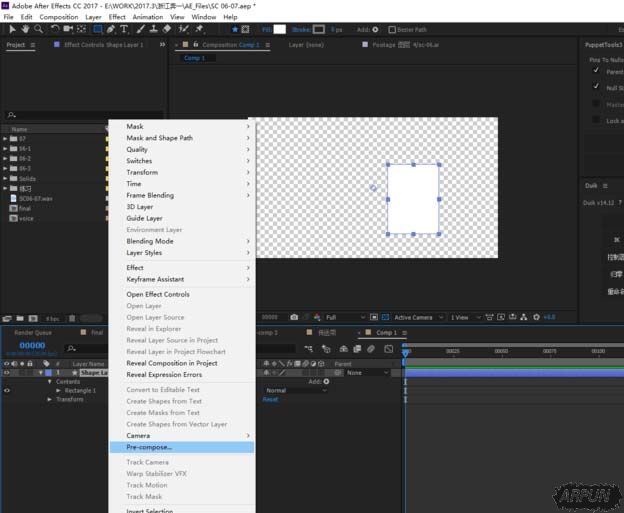Image resolution: width=624 pixels, height=513 pixels.
Task: Select the Zoom magnifier tool
Action: [36, 29]
